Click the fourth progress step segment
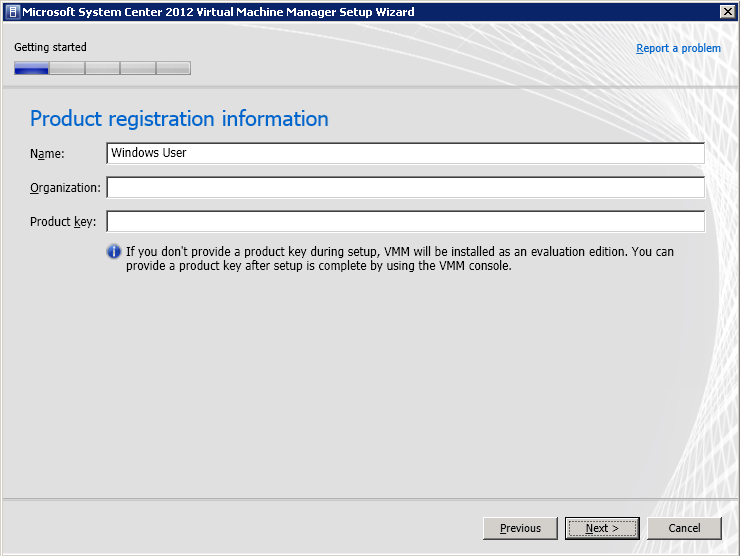Screen dimensions: 740x556 (138, 69)
